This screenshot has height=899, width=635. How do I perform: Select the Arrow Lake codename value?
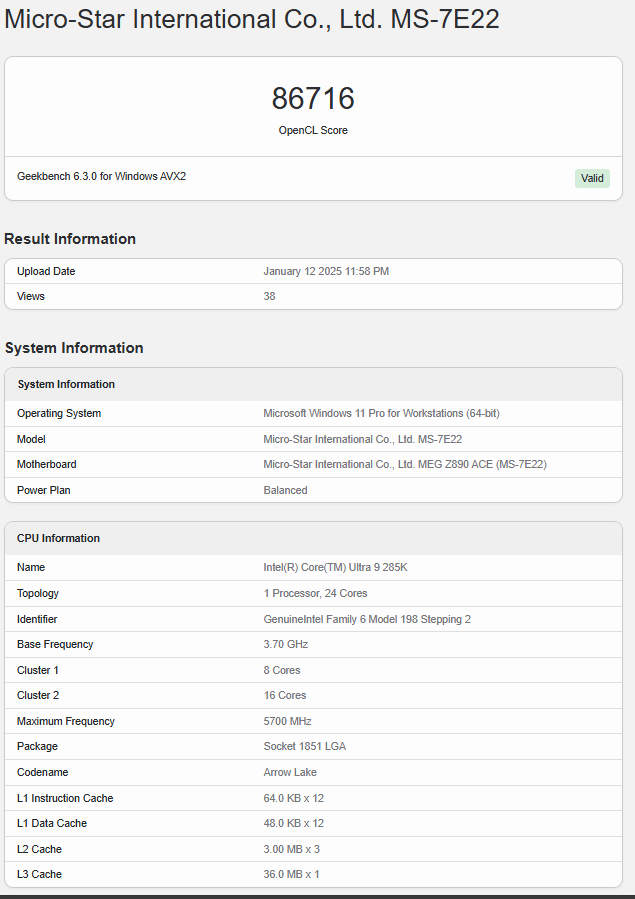pos(289,772)
